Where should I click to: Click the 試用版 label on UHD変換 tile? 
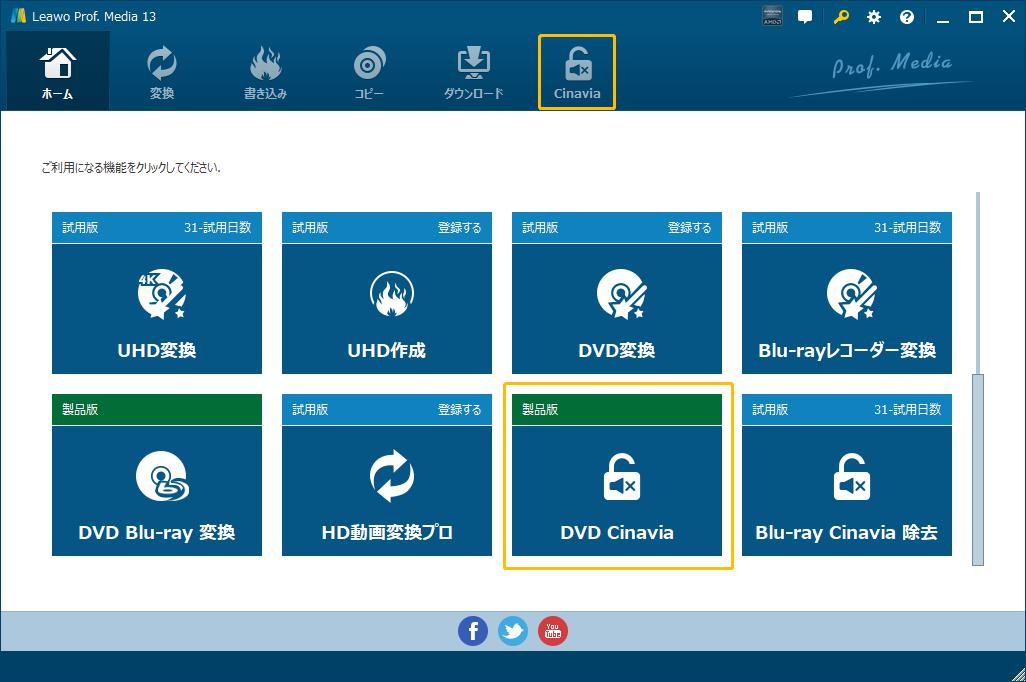pyautogui.click(x=80, y=228)
